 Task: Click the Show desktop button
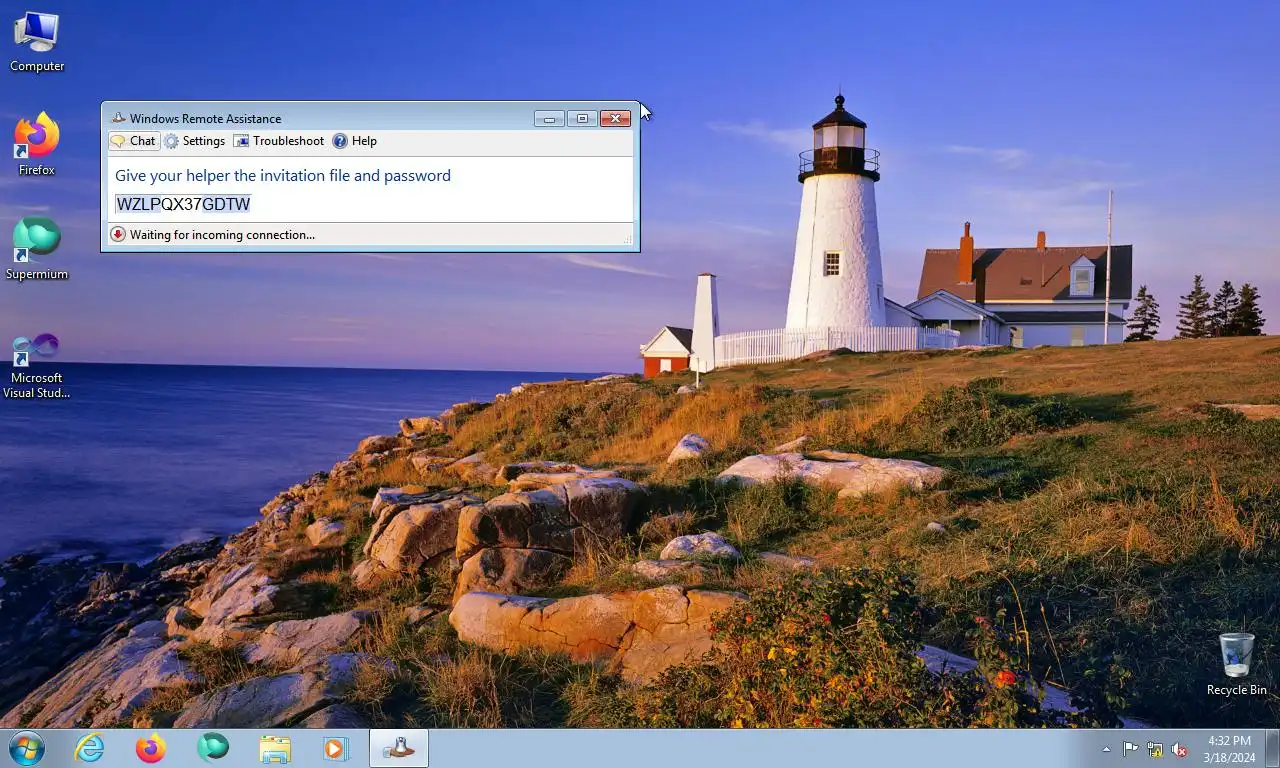[x=1272, y=748]
